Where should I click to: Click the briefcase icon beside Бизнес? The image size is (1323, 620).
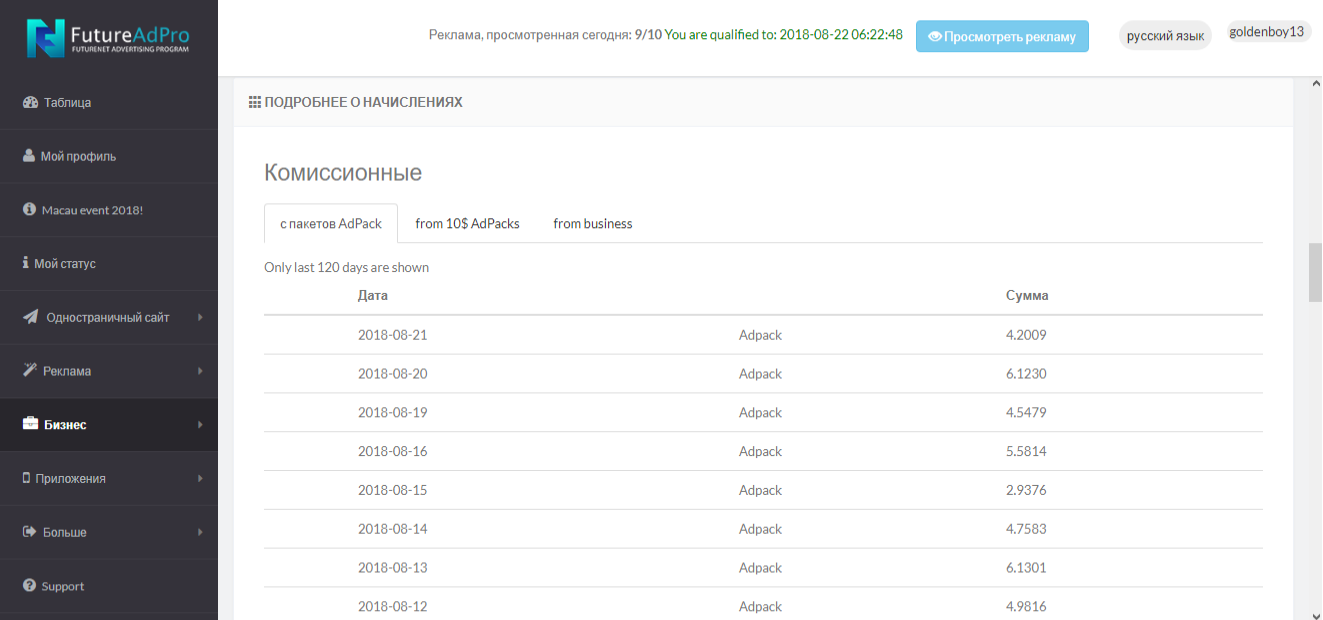point(30,424)
